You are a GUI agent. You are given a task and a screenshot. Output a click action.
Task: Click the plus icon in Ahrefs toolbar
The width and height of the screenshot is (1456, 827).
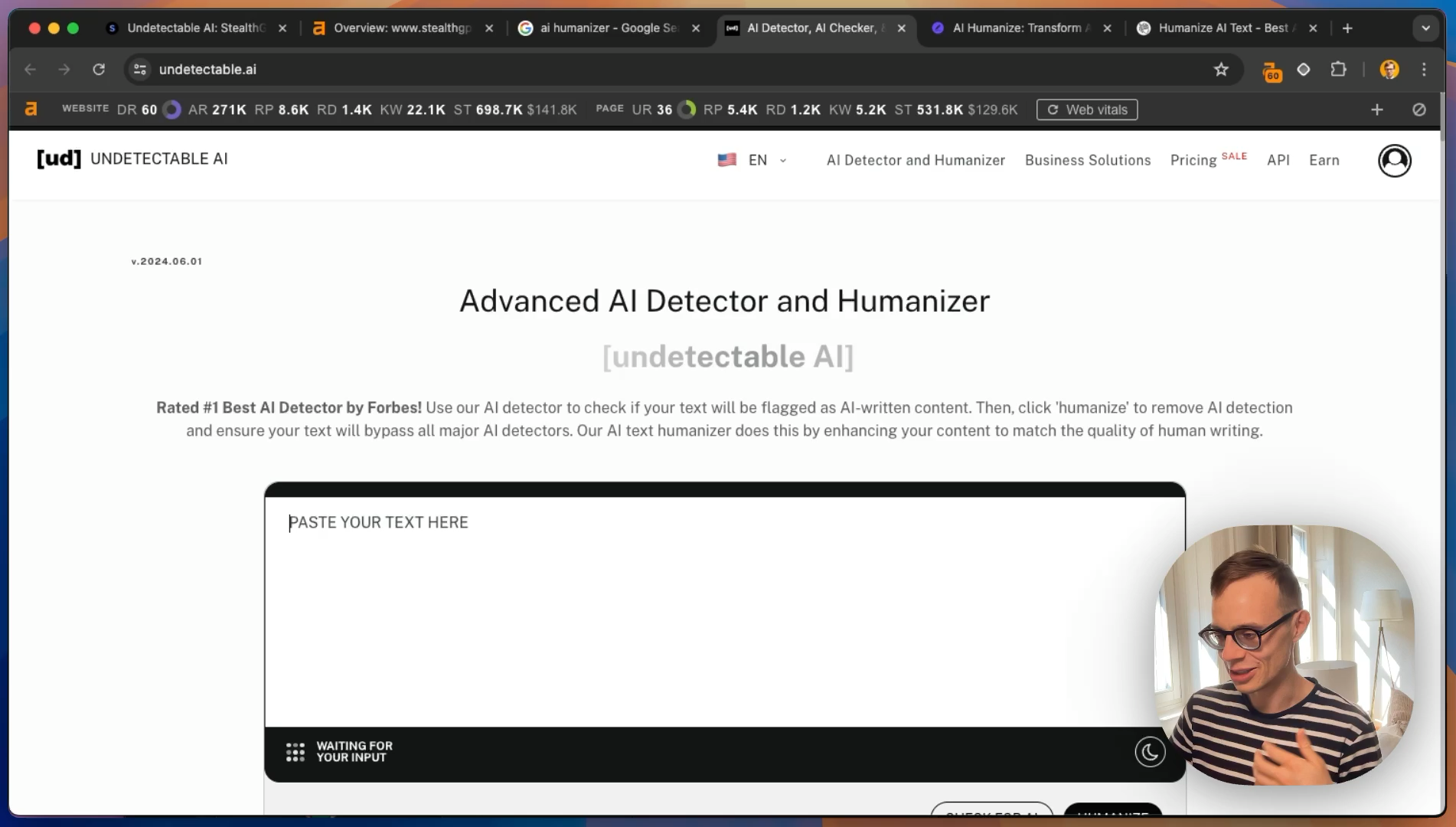[x=1377, y=110]
